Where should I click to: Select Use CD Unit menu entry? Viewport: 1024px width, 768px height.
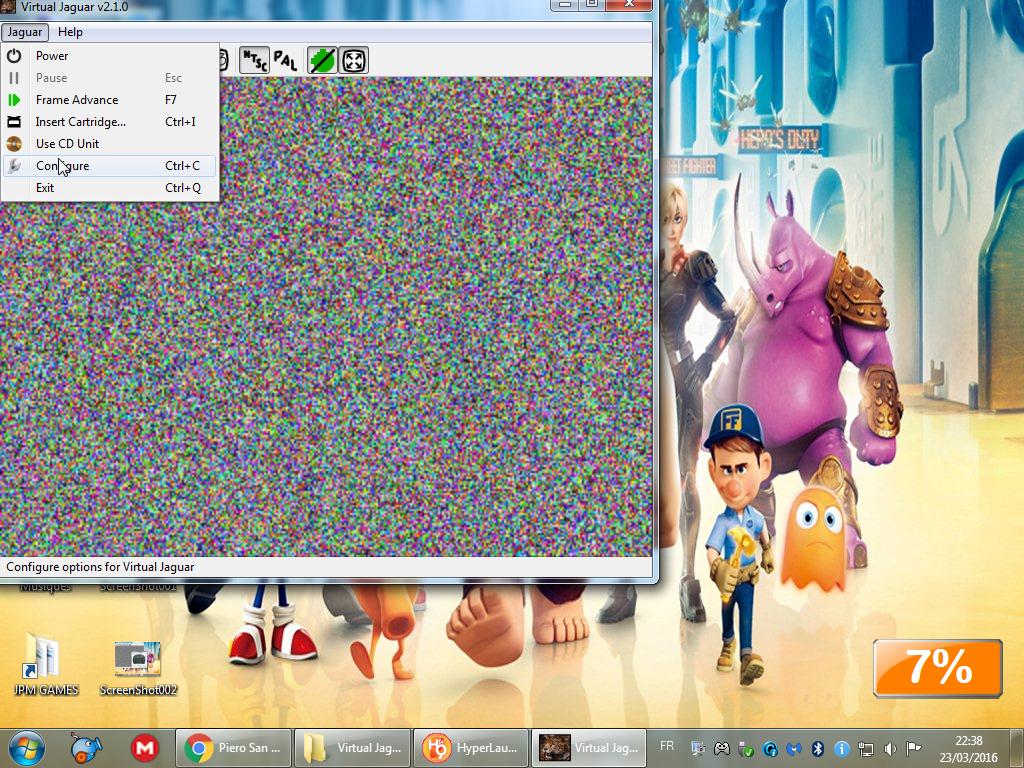(110, 144)
